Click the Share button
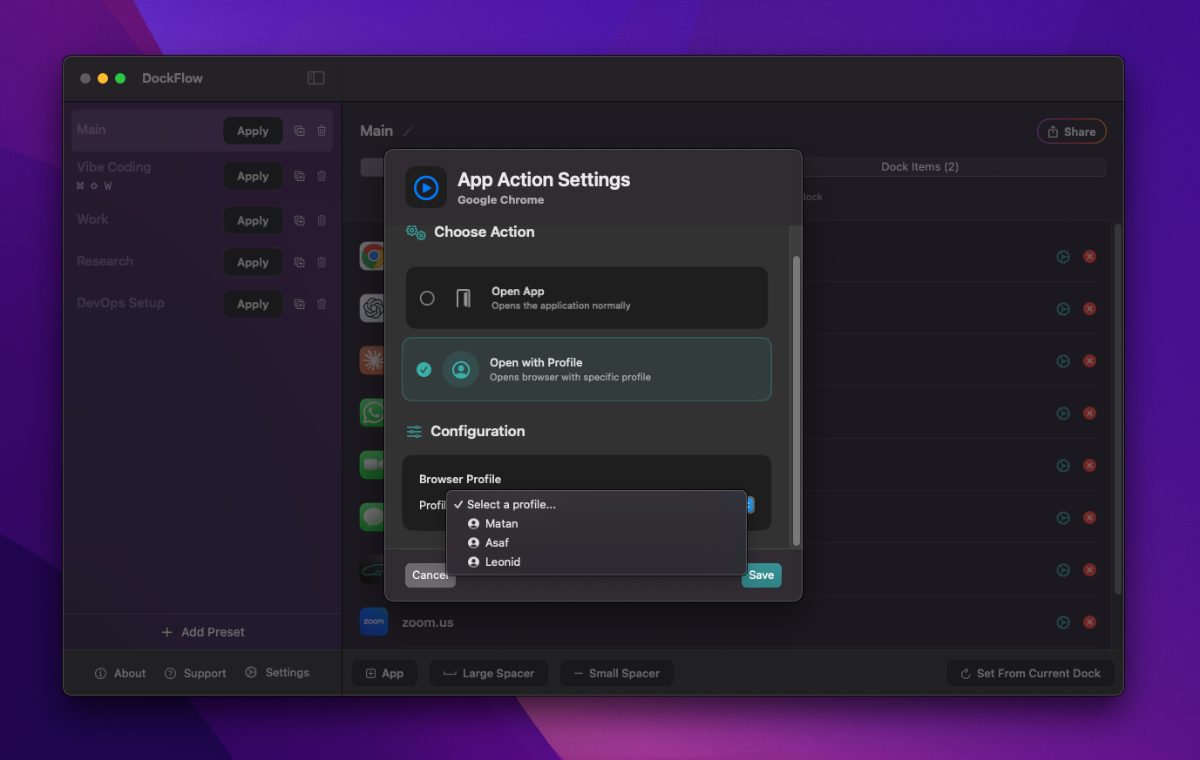 click(1072, 132)
